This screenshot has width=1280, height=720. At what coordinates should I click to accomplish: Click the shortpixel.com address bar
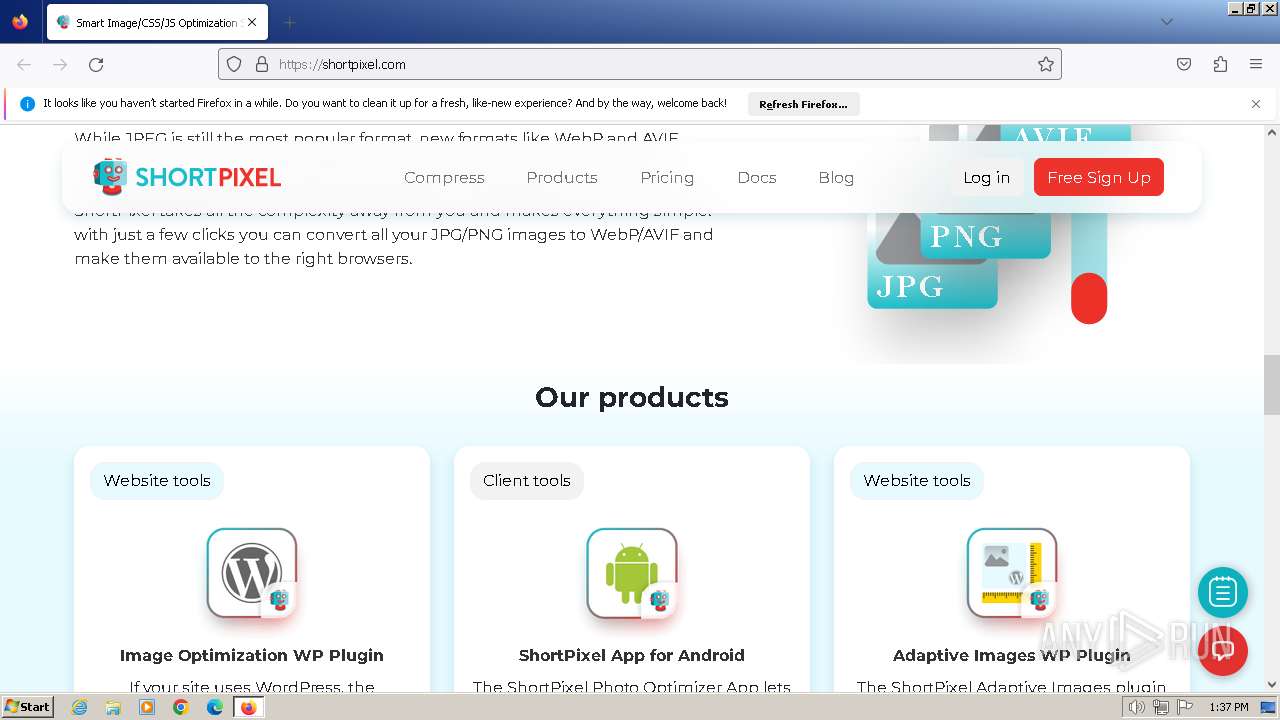[640, 64]
